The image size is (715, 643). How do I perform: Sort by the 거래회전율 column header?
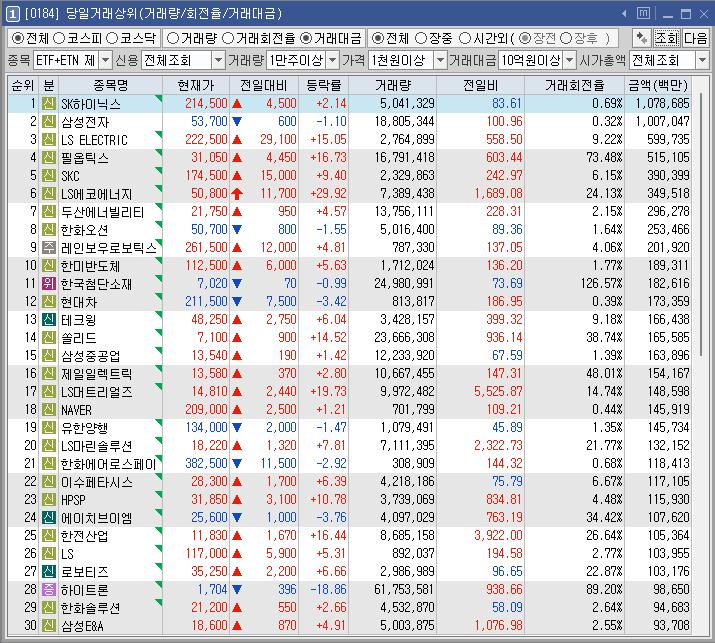pos(575,85)
